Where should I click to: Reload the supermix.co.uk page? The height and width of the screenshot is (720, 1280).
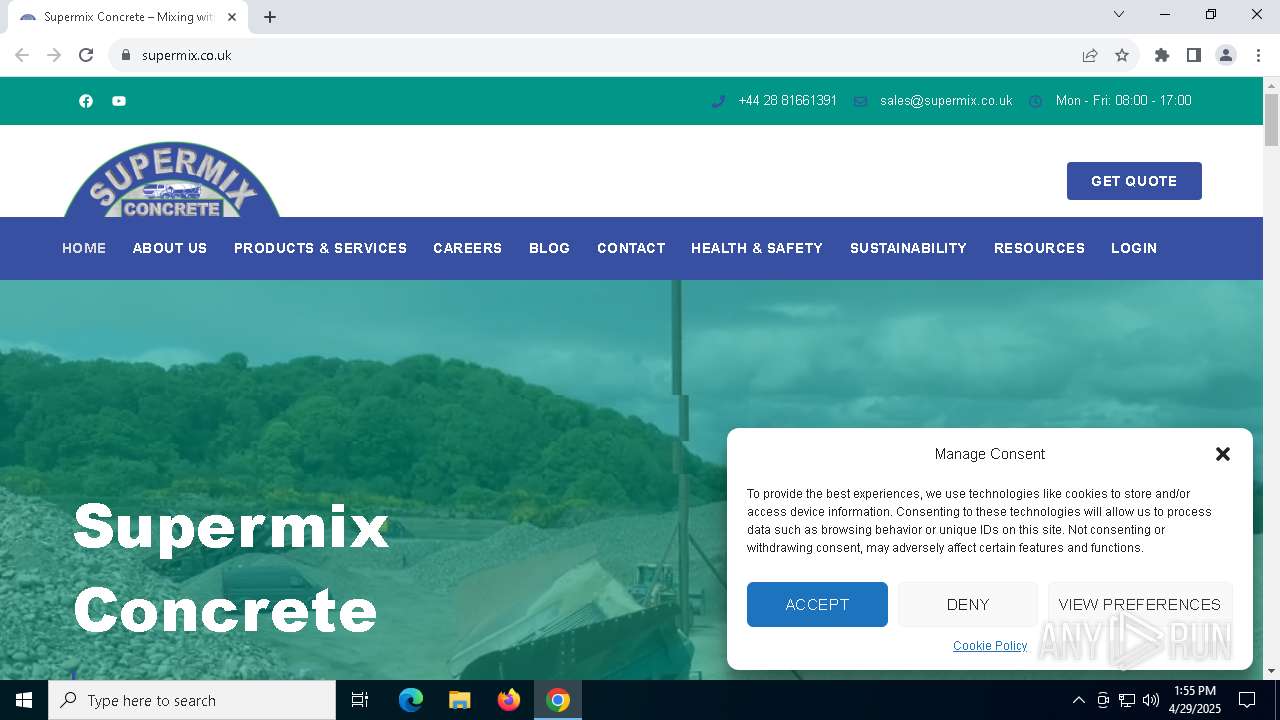[x=86, y=55]
